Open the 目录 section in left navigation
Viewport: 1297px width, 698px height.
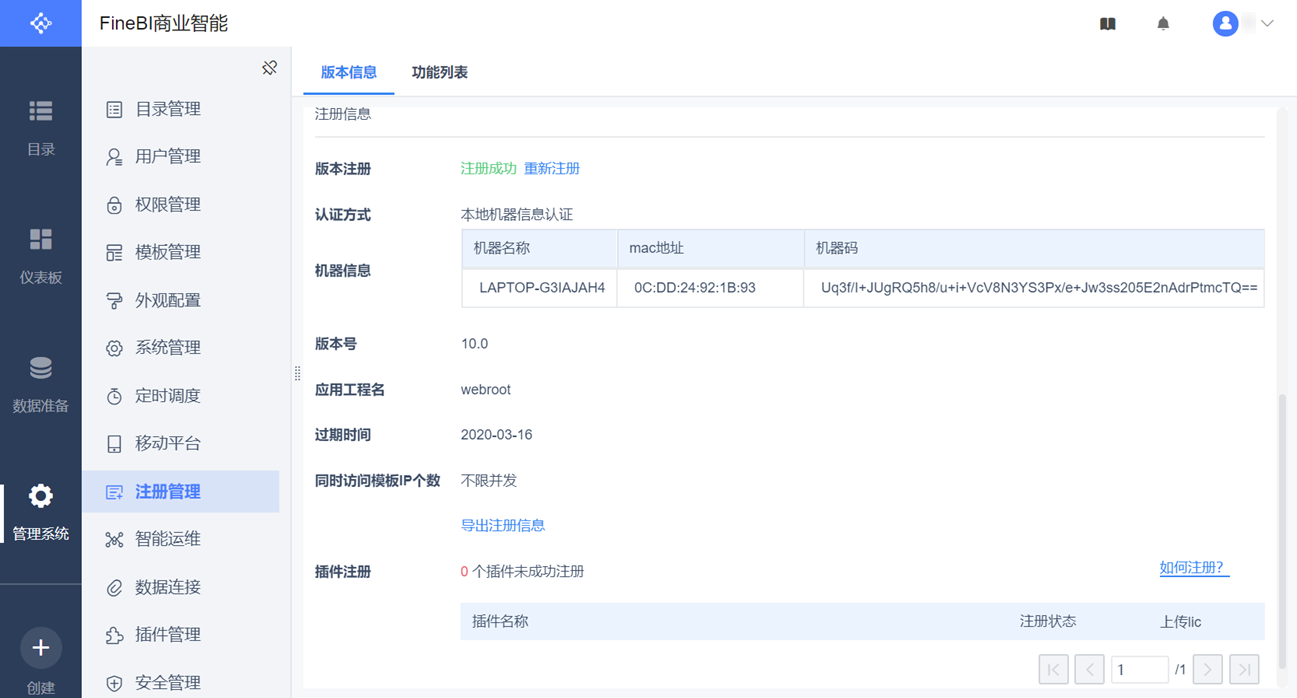[x=40, y=126]
